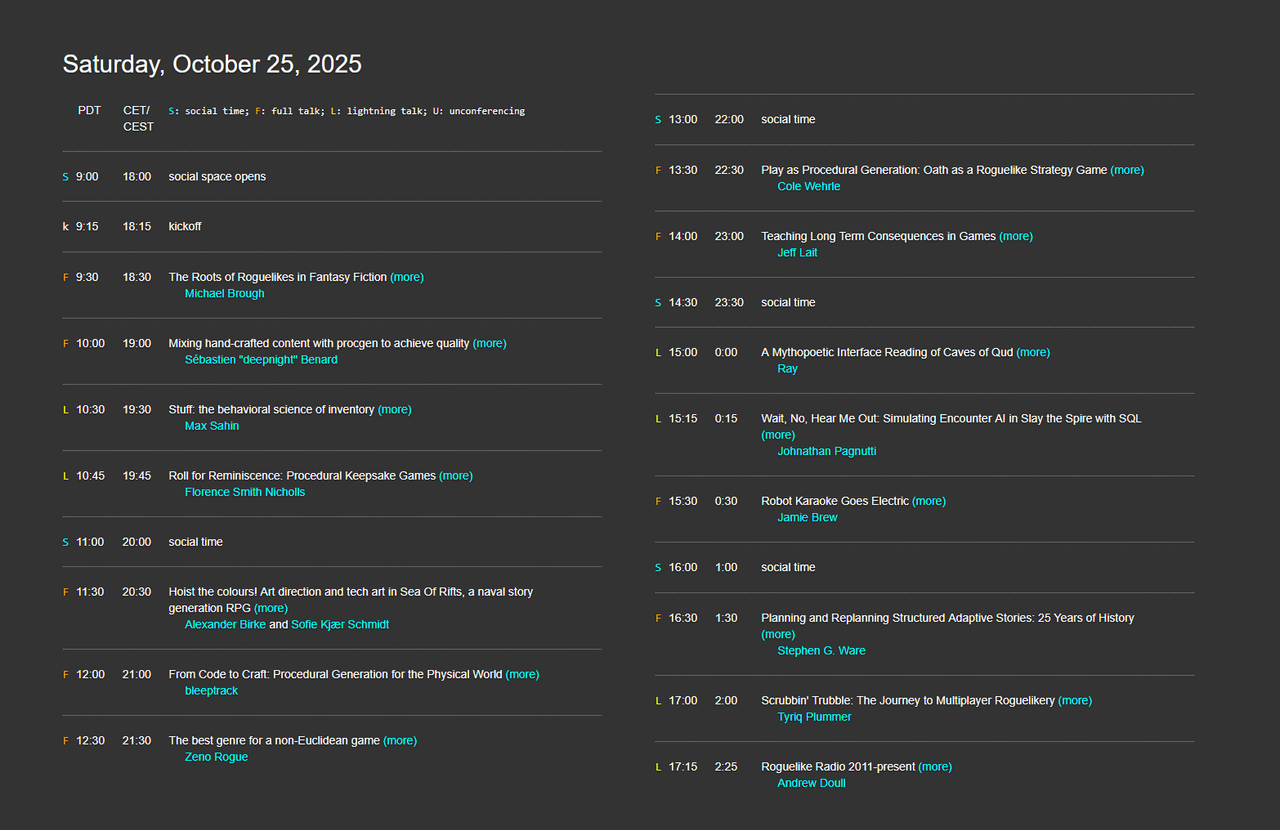Screen dimensions: 1280x830
Task: Expand more for Teaching Long Term Consequences
Action: point(1016,237)
